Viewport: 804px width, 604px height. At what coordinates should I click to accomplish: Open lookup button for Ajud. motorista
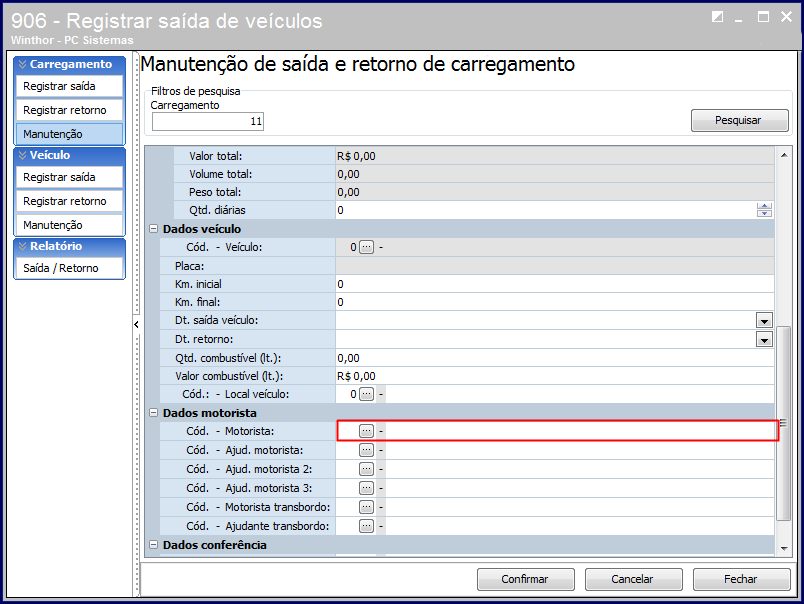coord(366,450)
